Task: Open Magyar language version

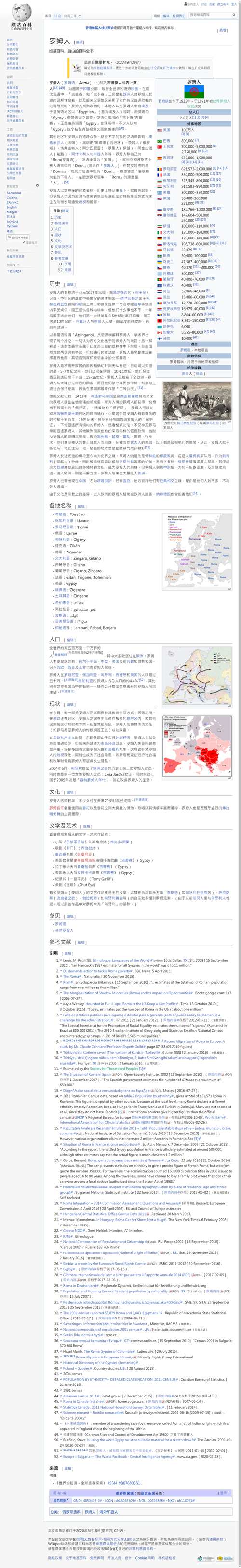Action: tap(12, 212)
